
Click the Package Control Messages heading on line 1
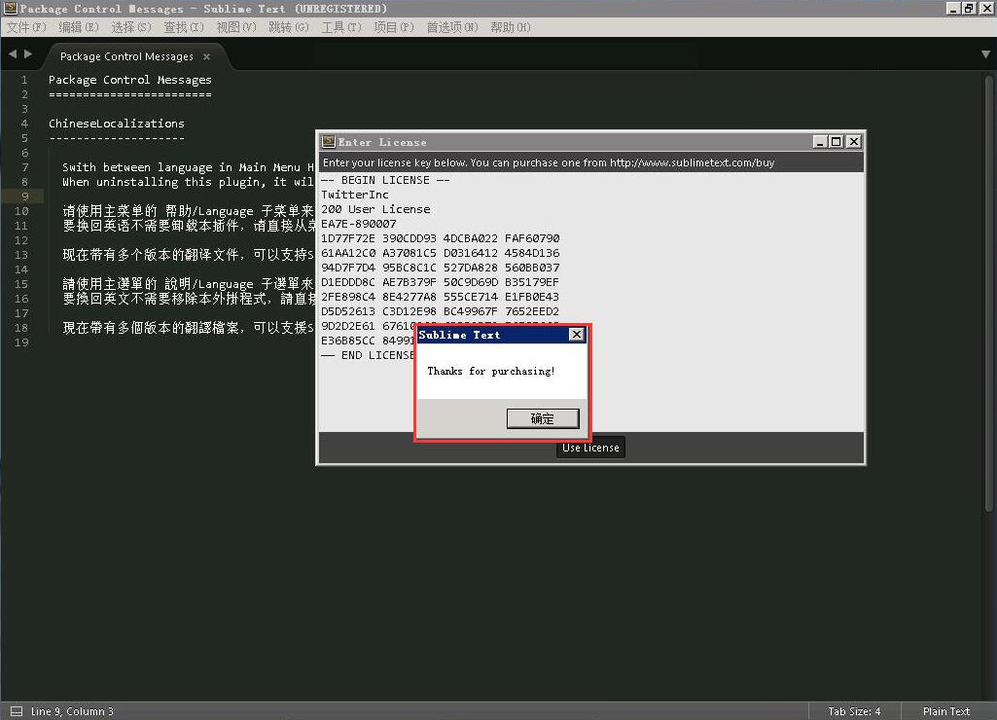pyautogui.click(x=130, y=80)
